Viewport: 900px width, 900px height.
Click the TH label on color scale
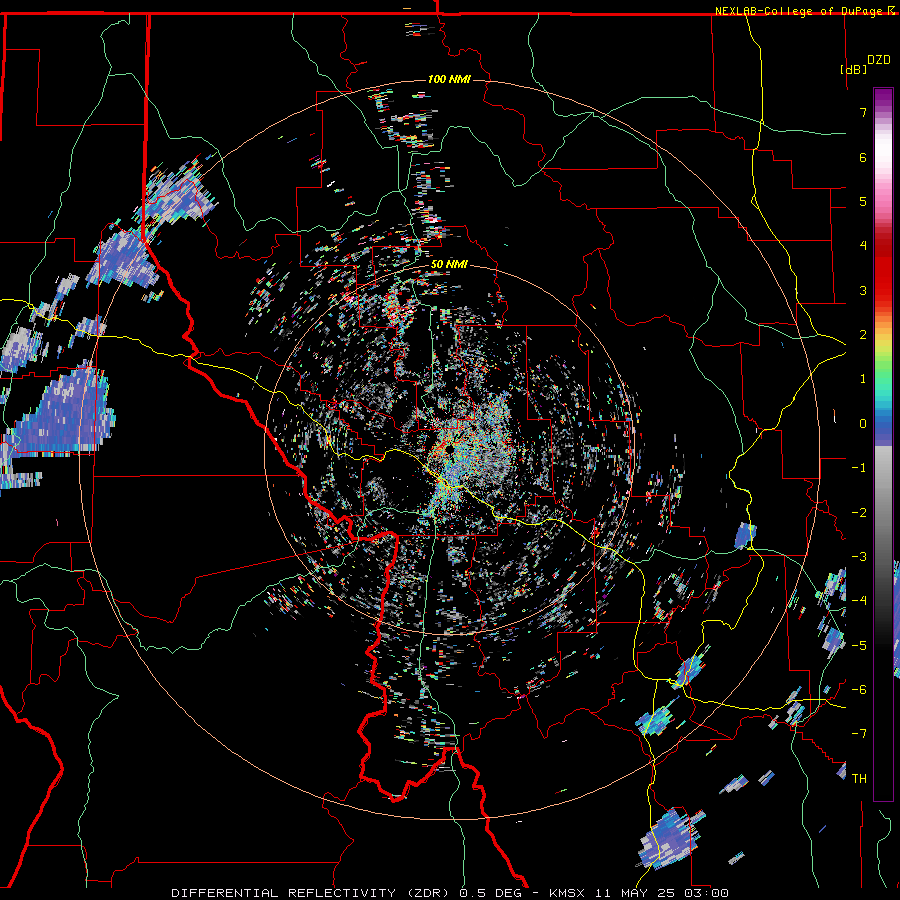pos(860,778)
